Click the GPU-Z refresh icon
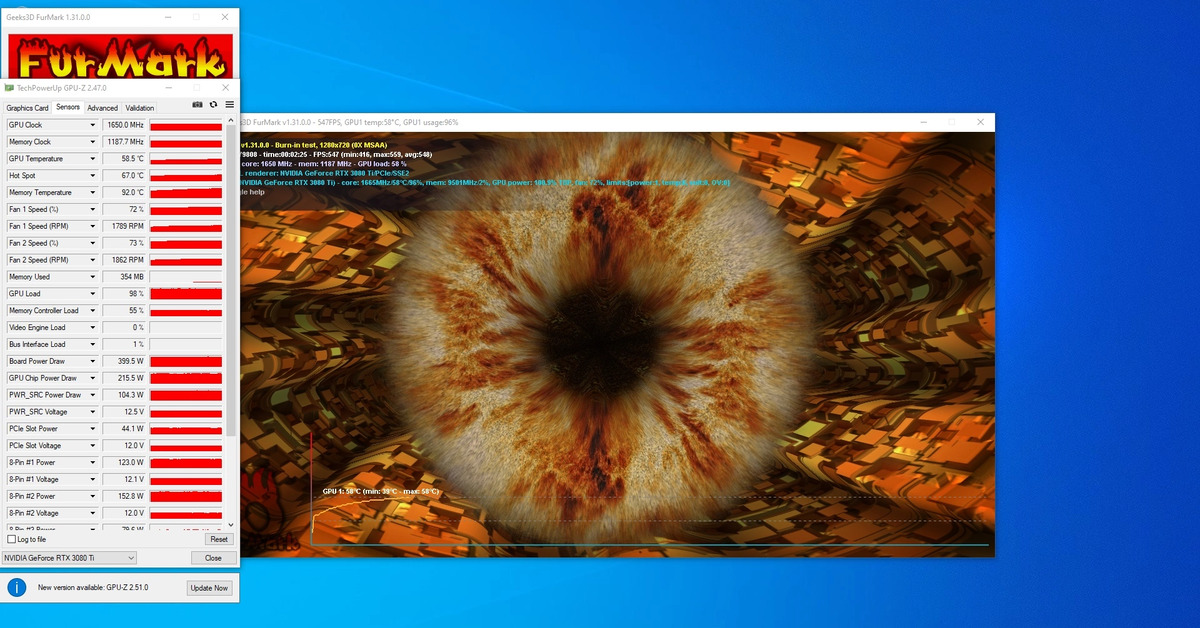Image resolution: width=1200 pixels, height=628 pixels. click(213, 104)
